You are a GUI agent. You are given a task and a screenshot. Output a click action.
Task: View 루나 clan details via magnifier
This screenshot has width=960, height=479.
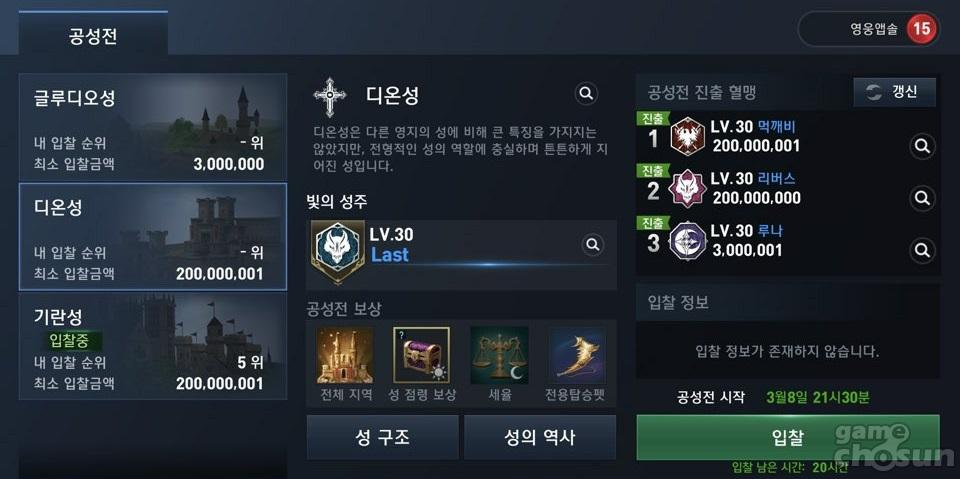tap(922, 250)
